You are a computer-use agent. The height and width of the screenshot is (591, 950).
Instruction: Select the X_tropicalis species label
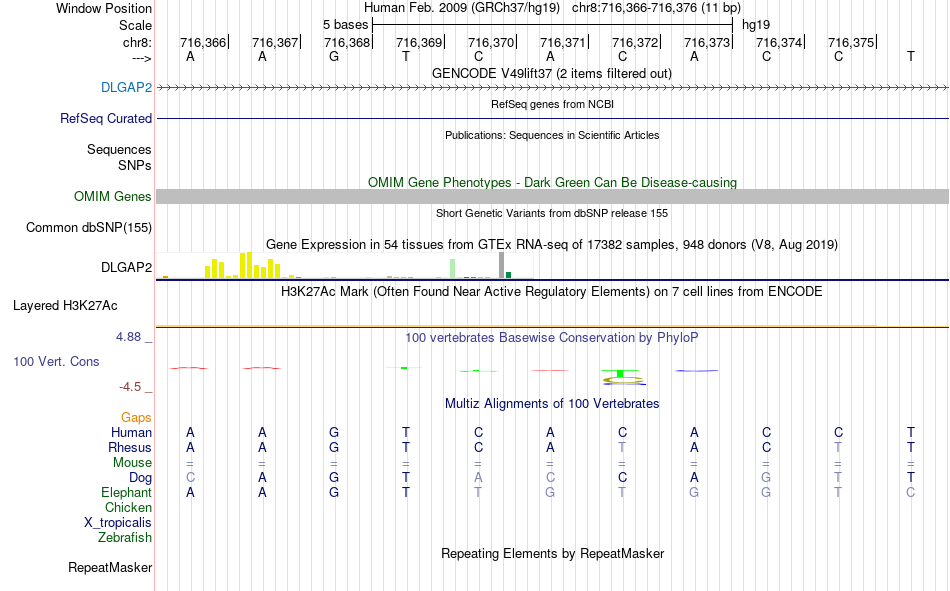coord(118,523)
